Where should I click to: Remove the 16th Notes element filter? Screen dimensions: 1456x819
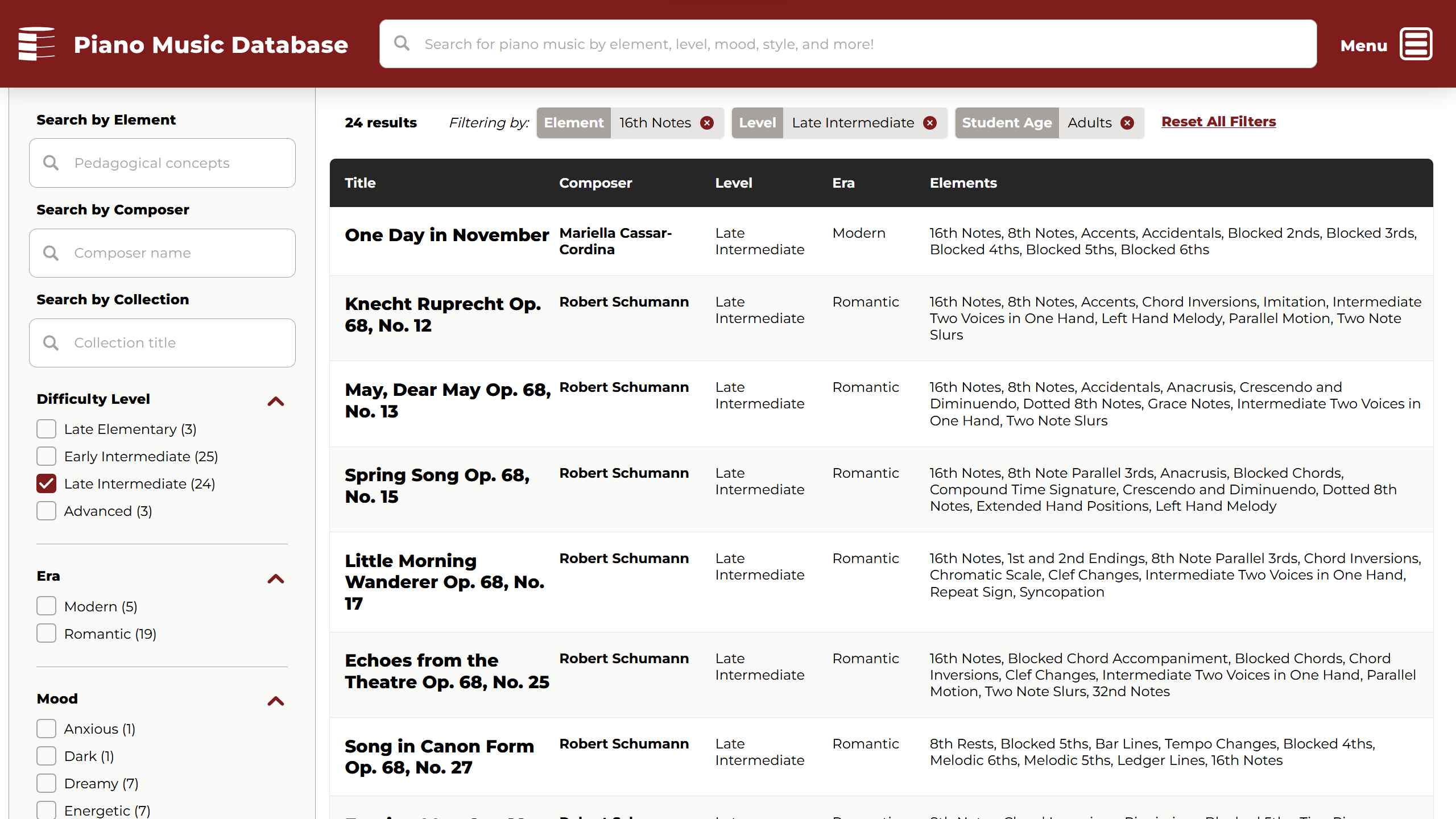707,123
